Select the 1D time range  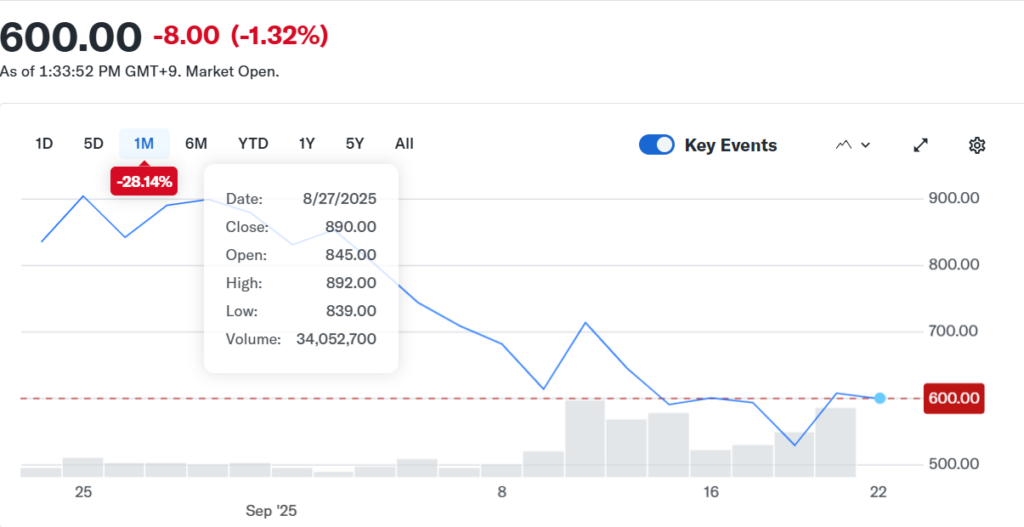coord(44,143)
